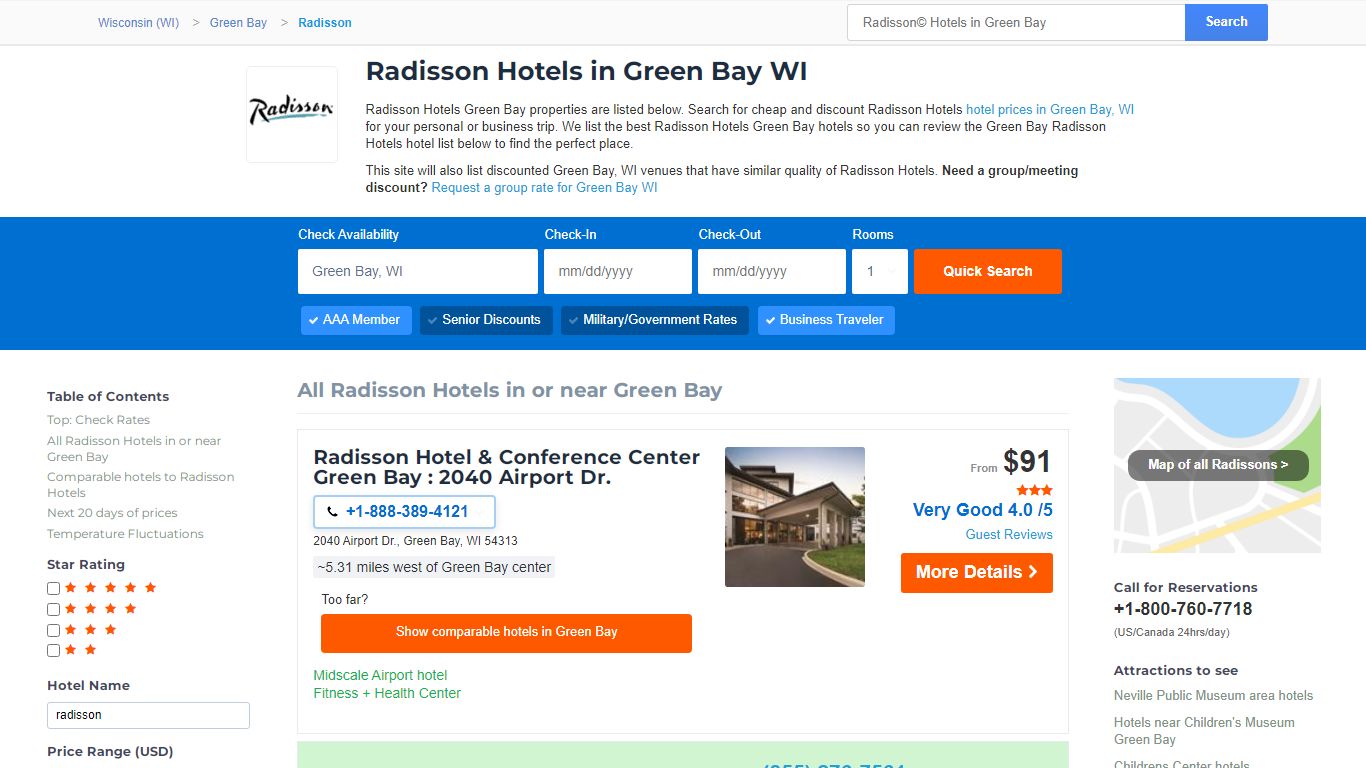Jump to All Radisson Hotels in or near Green Bay
Image resolution: width=1366 pixels, height=768 pixels.
(134, 449)
